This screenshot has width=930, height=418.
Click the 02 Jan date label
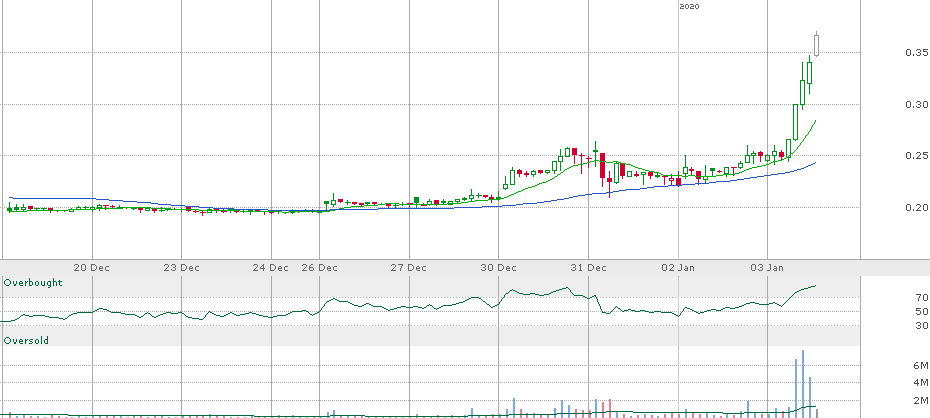(x=679, y=267)
